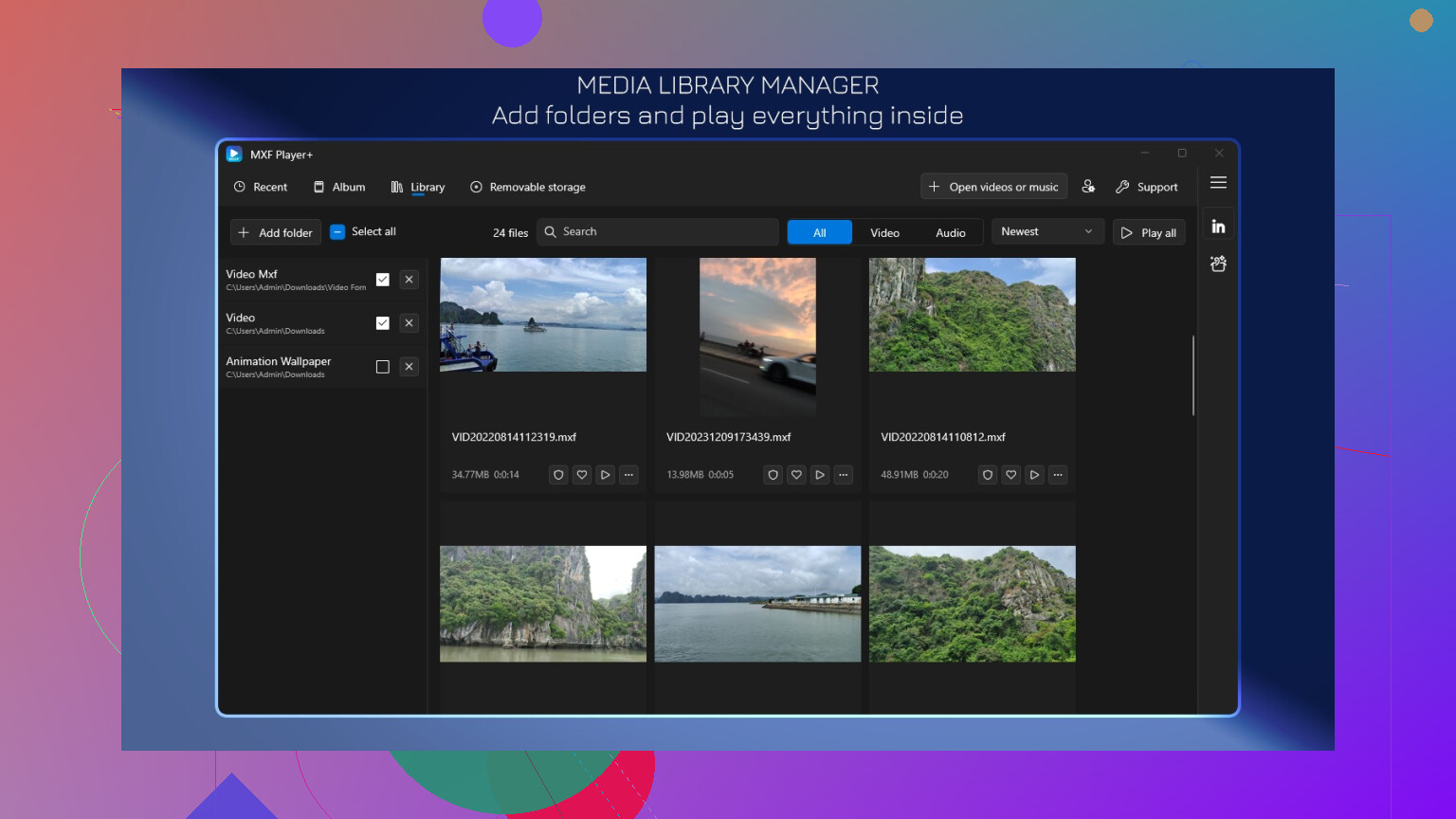Open the three-dot menu for VID20231209173439.mxf
Screen dimensions: 1456x819
click(x=843, y=475)
